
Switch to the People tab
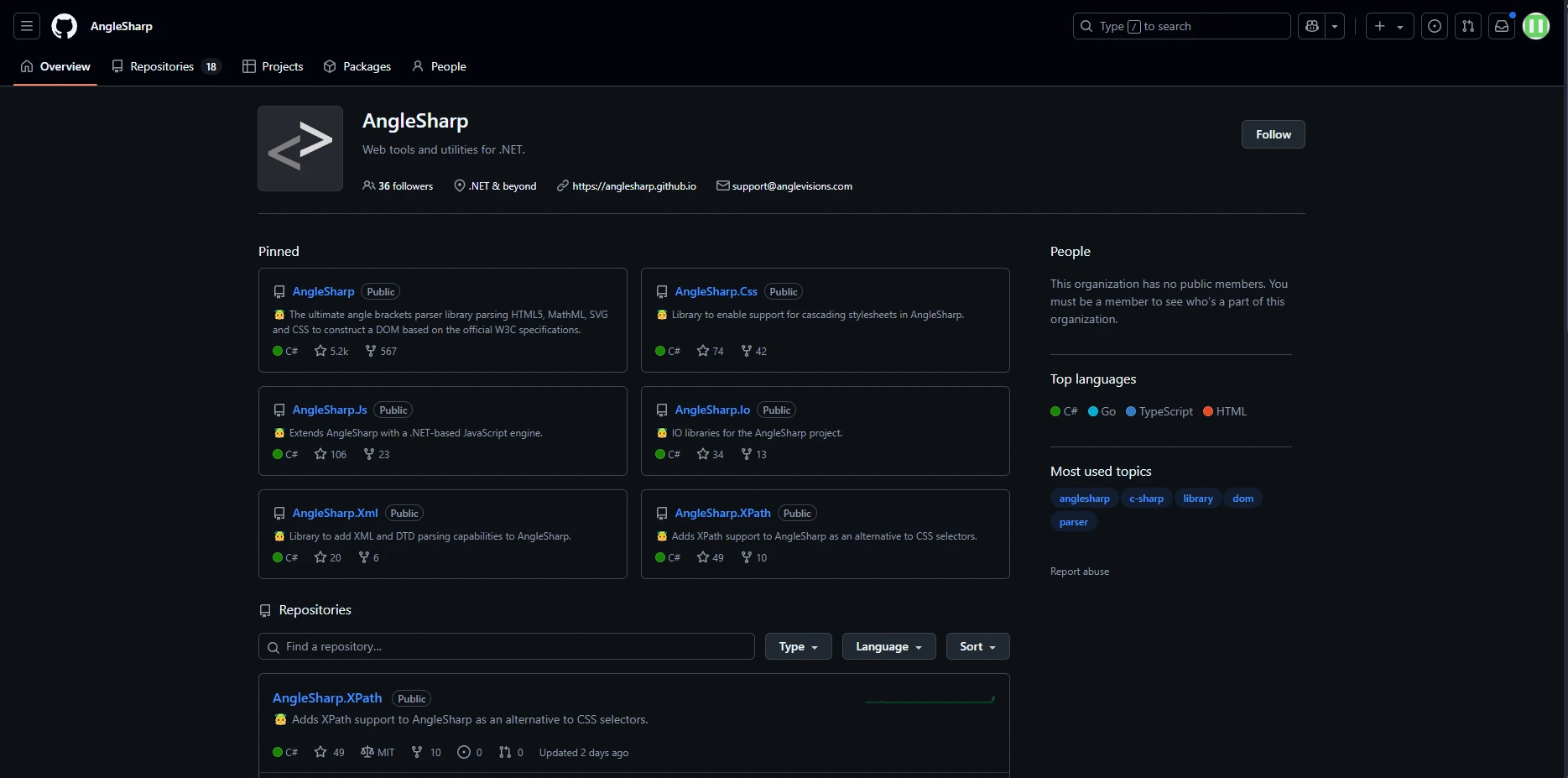coord(439,66)
